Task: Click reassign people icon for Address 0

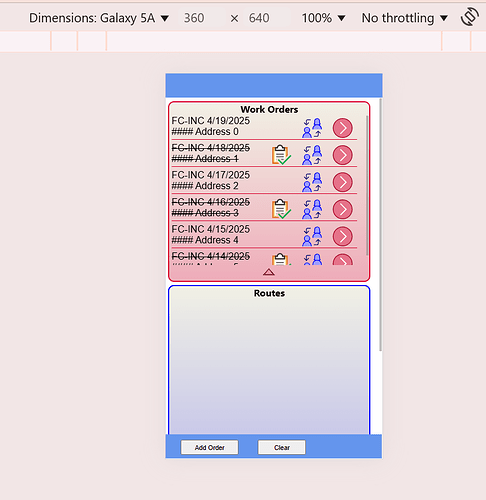Action: (312, 128)
